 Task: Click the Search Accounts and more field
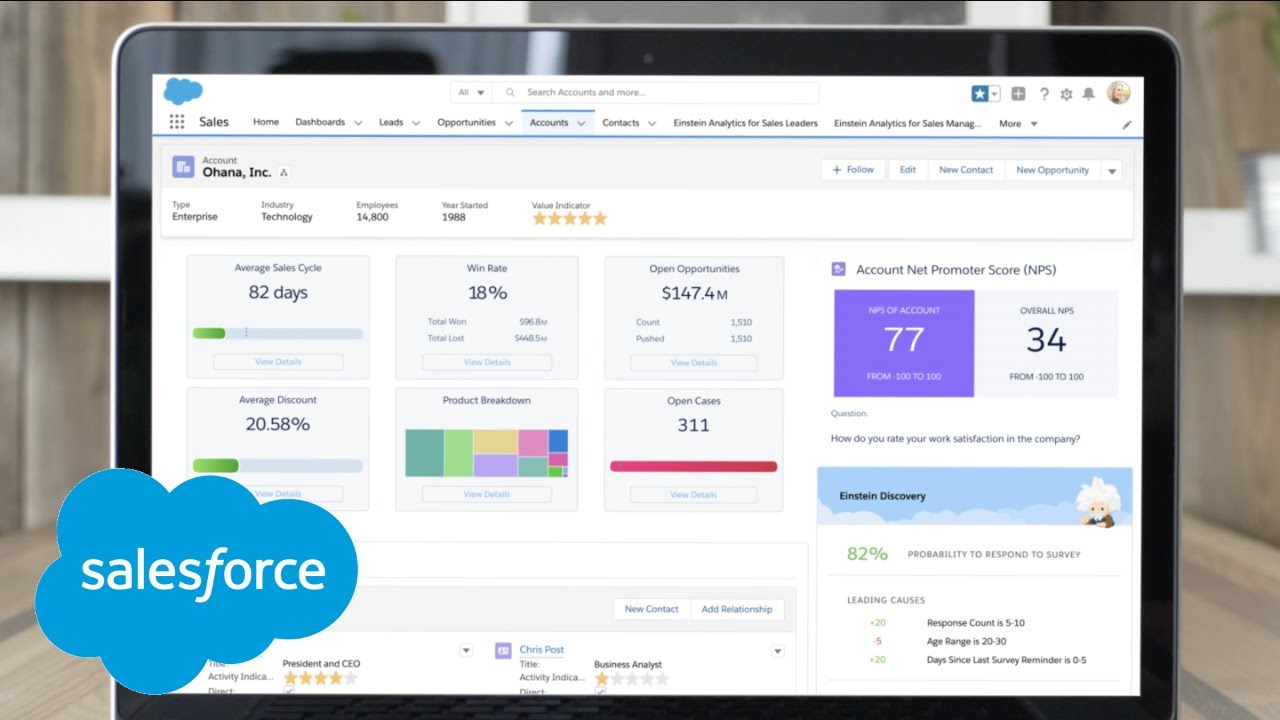click(x=656, y=93)
